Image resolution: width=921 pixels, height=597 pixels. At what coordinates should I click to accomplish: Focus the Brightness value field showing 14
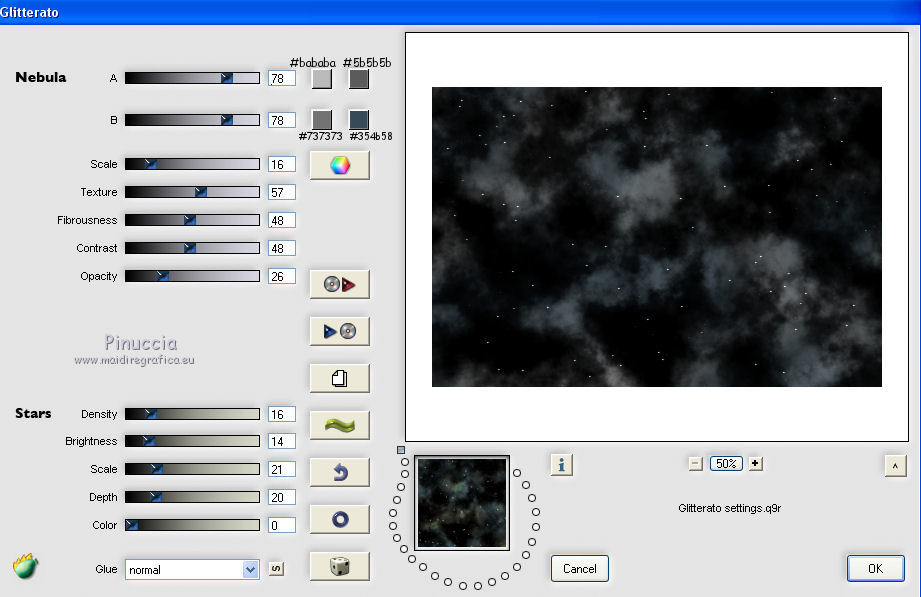tap(282, 441)
